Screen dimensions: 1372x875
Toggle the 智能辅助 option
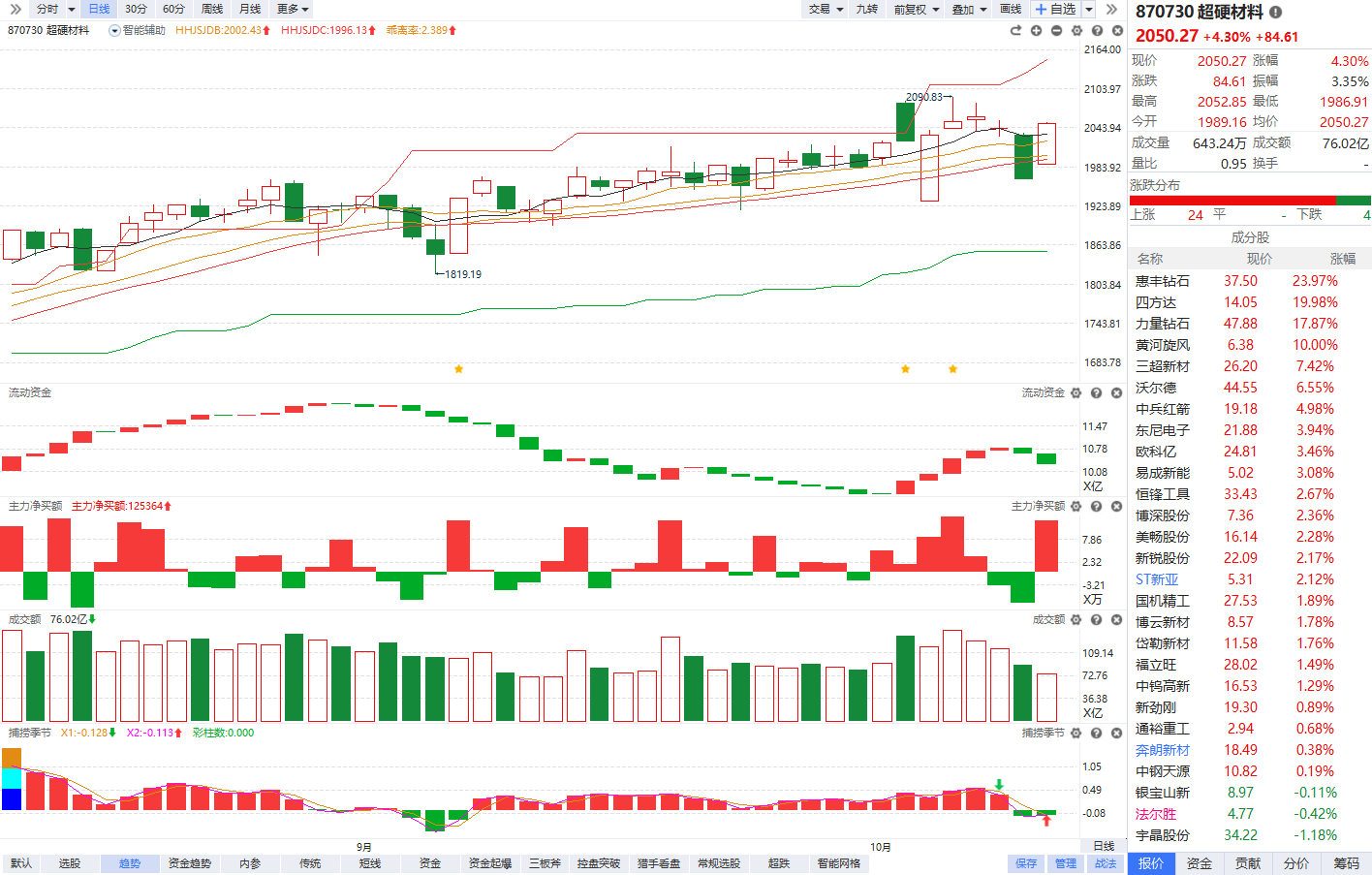[x=137, y=31]
